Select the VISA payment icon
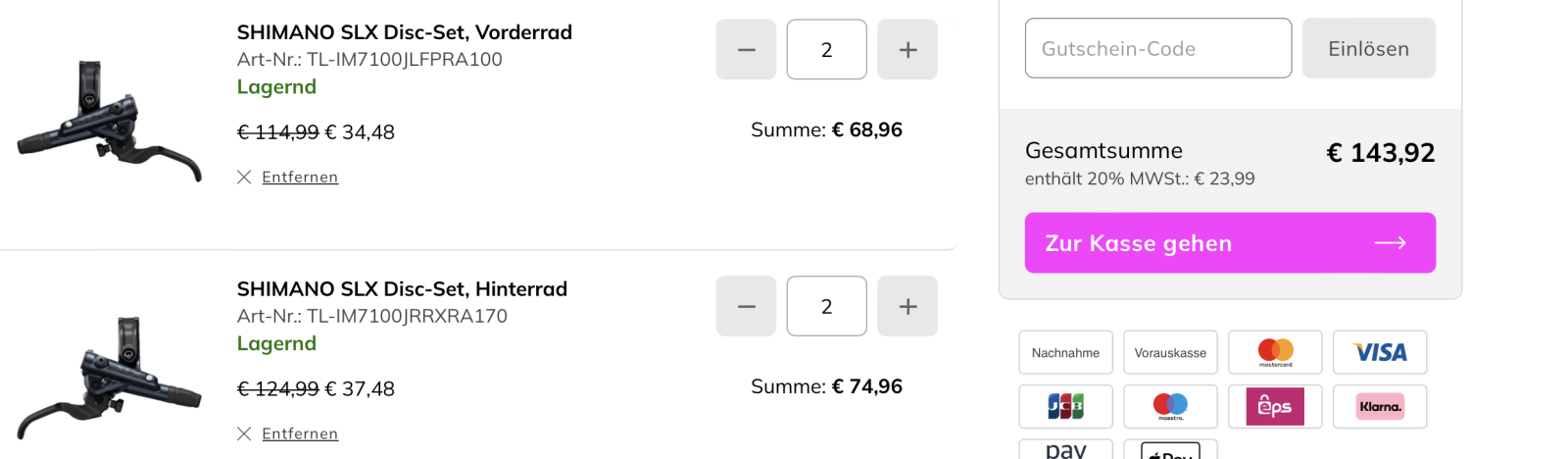Screen dimensions: 1568x459 coord(1380,352)
